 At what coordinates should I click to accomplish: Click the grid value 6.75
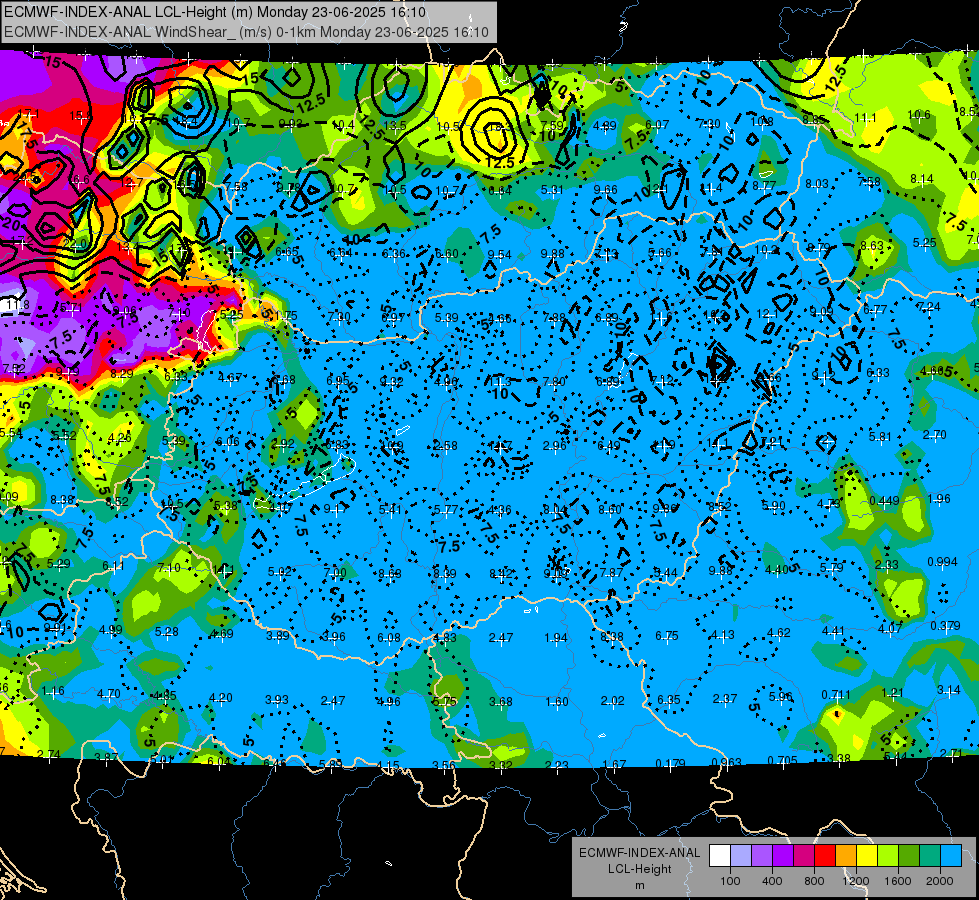pos(667,635)
